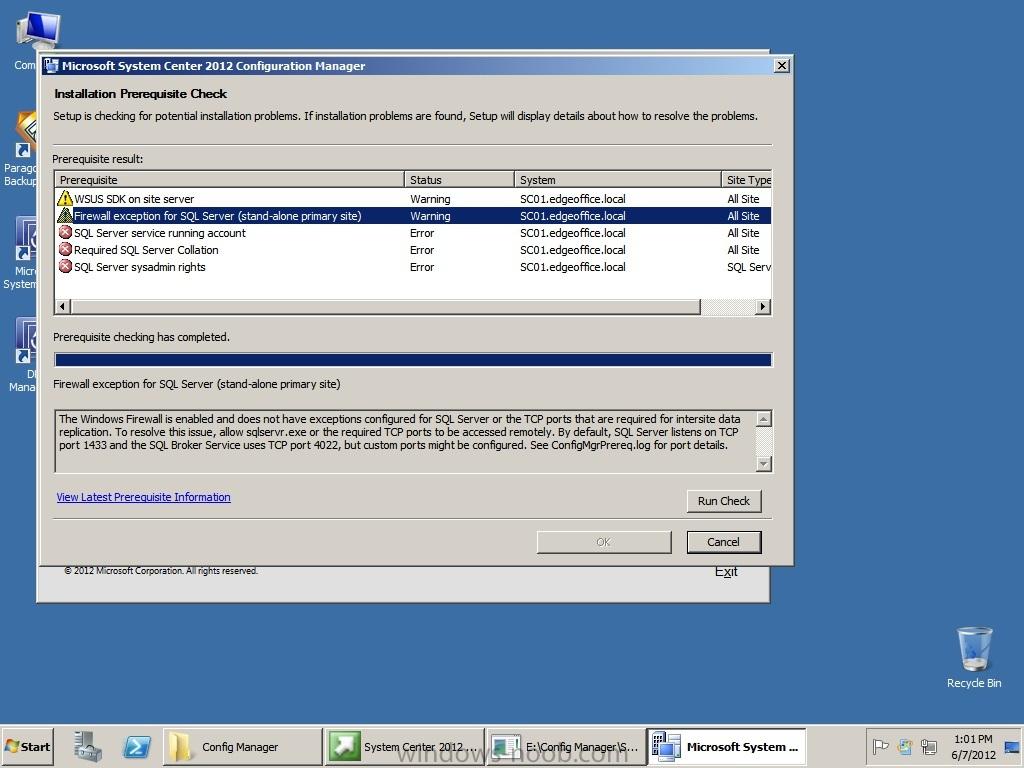Screen dimensions: 1024x768
Task: Click SQL Serv site type cell
Action: coord(748,266)
